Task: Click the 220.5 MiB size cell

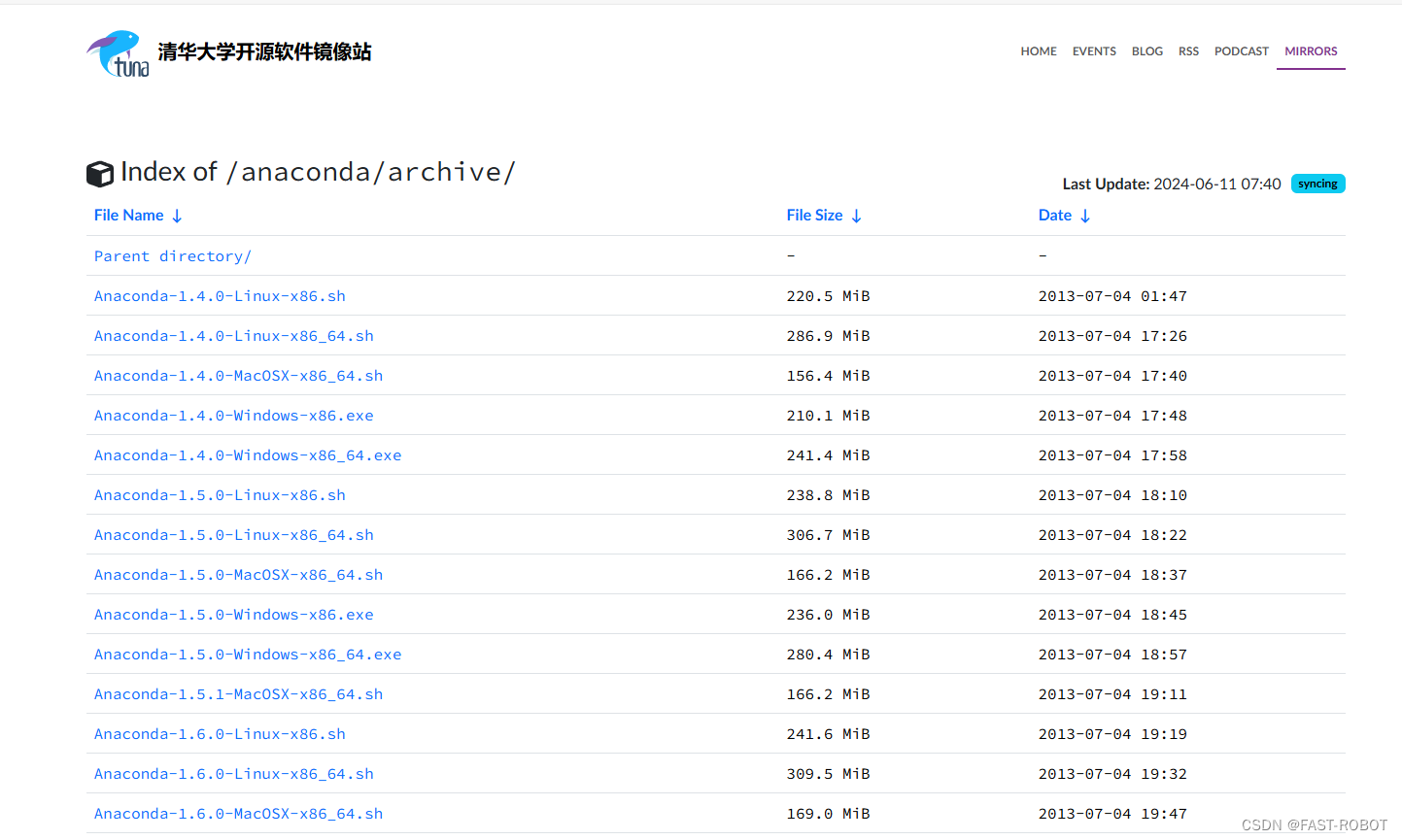Action: [828, 296]
